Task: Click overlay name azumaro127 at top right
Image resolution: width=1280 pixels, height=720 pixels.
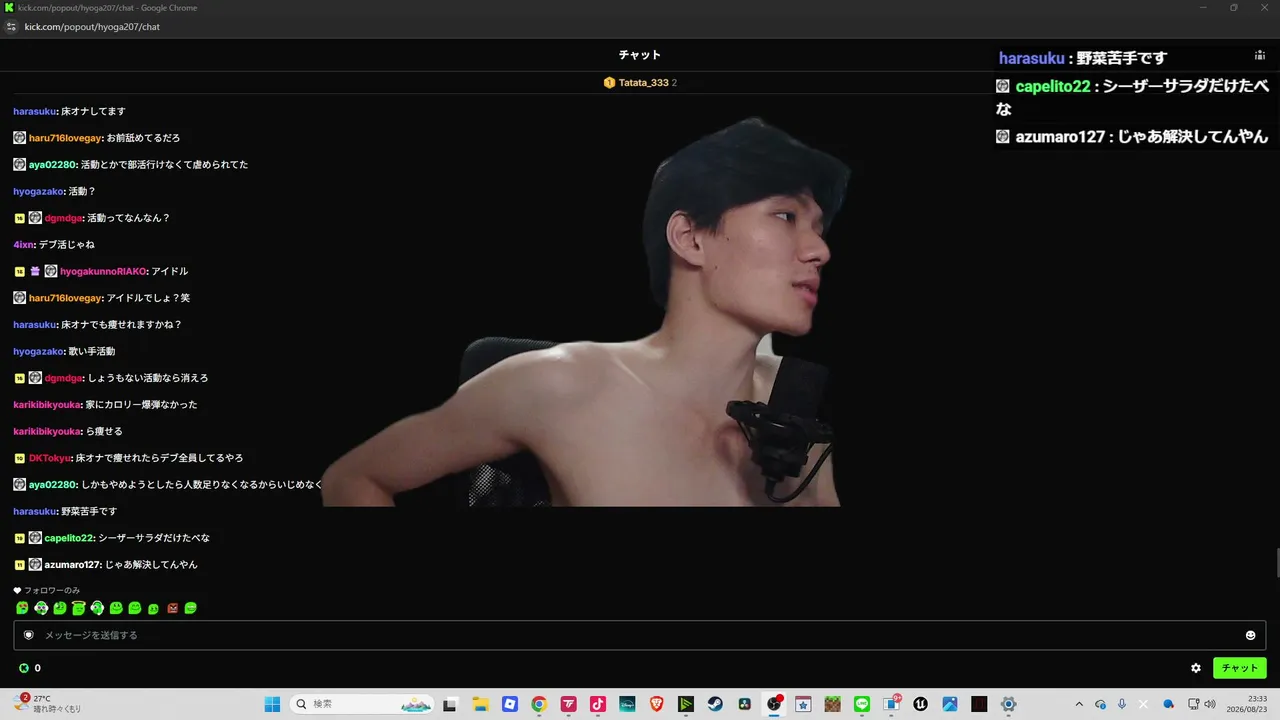Action: point(1060,137)
